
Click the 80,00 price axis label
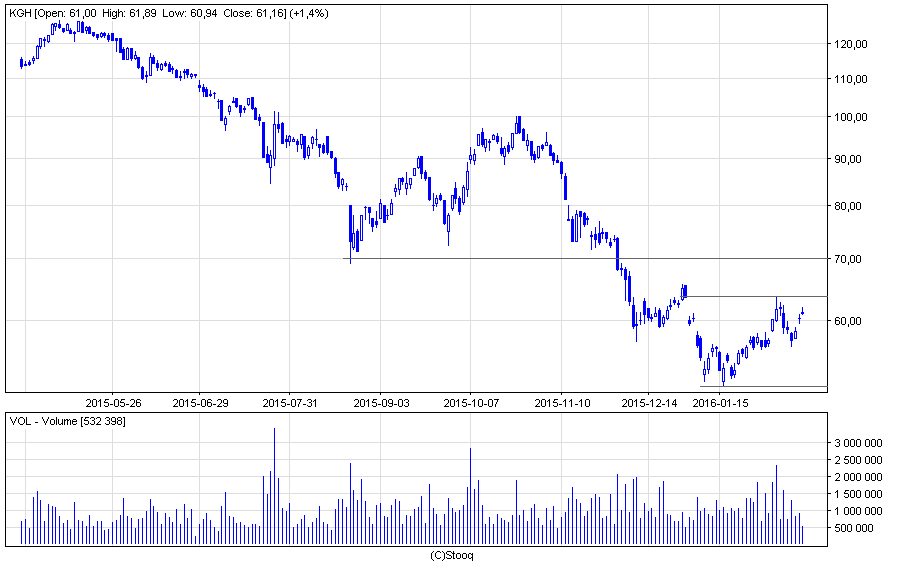(x=847, y=206)
